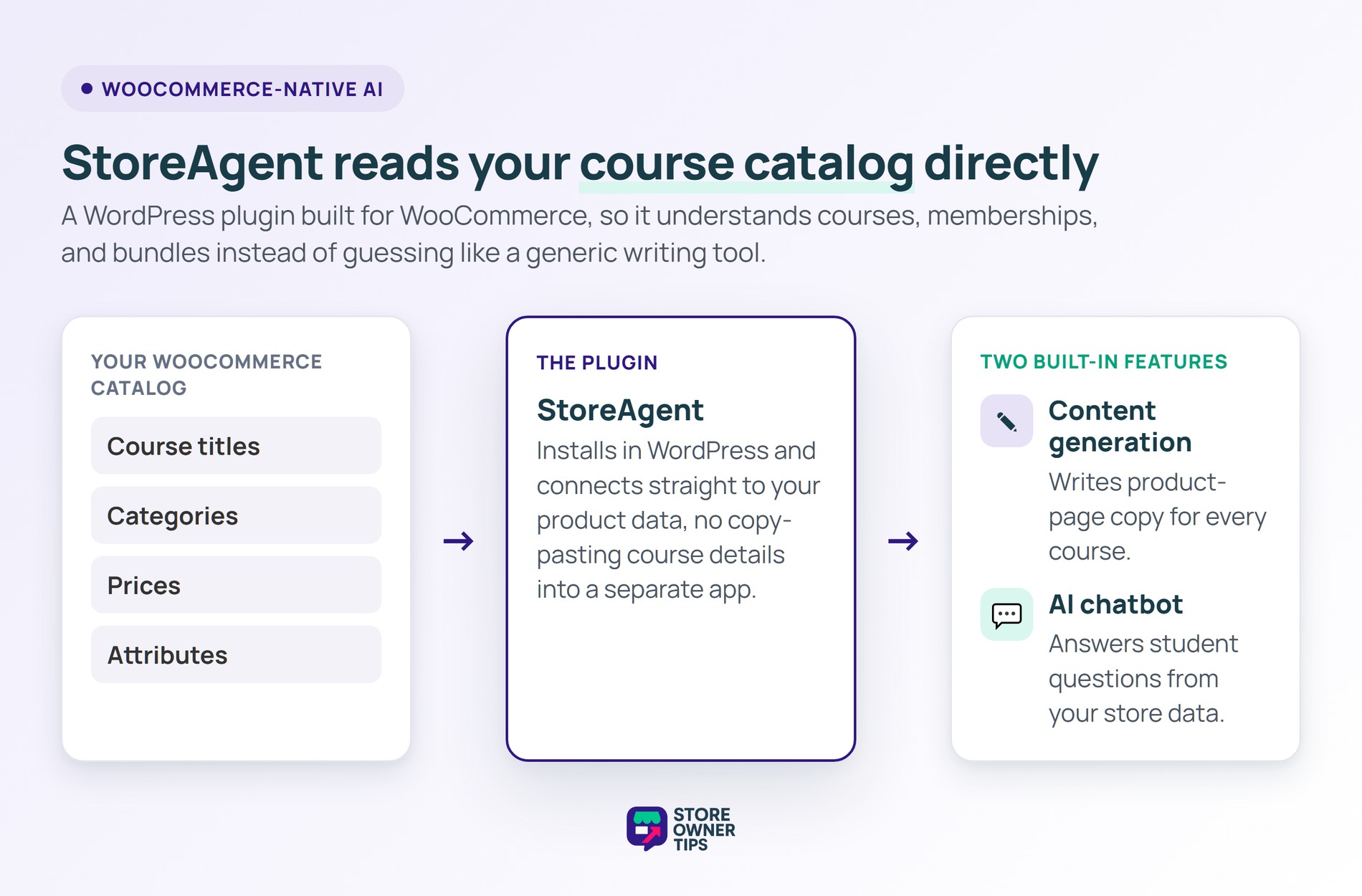Screen dimensions: 1362x896
Task: Select the Attributes item
Action: 236,654
